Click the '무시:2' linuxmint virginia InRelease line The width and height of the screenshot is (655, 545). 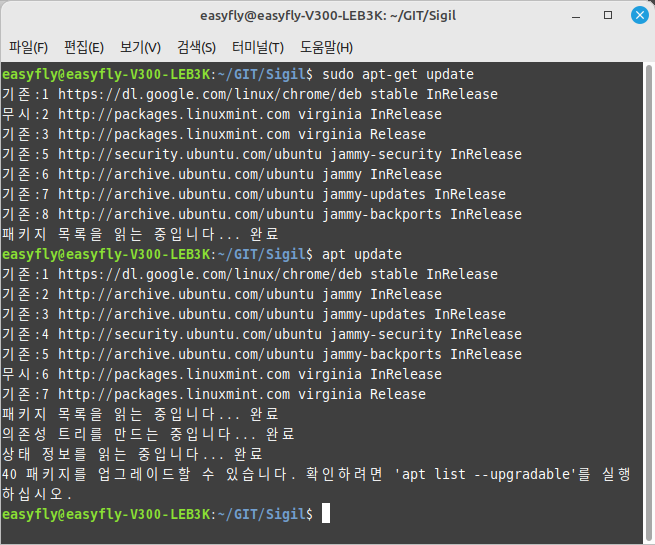pos(222,114)
